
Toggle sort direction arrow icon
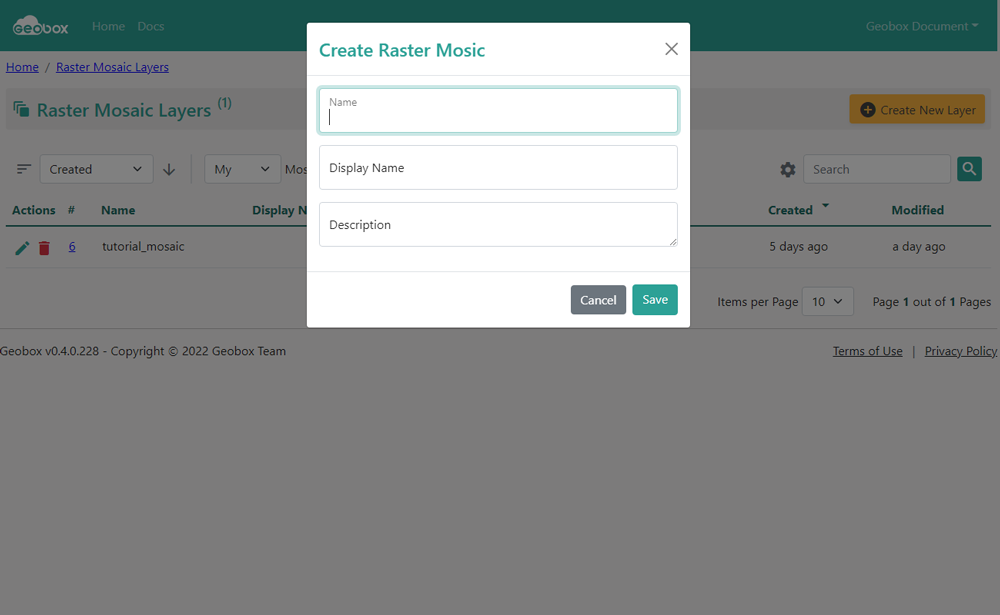(169, 170)
